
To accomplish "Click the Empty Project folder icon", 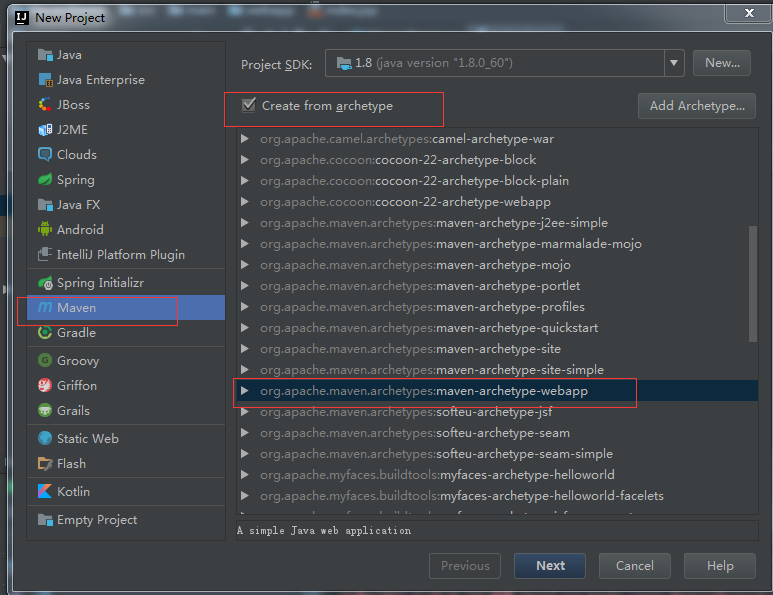I will tap(45, 520).
